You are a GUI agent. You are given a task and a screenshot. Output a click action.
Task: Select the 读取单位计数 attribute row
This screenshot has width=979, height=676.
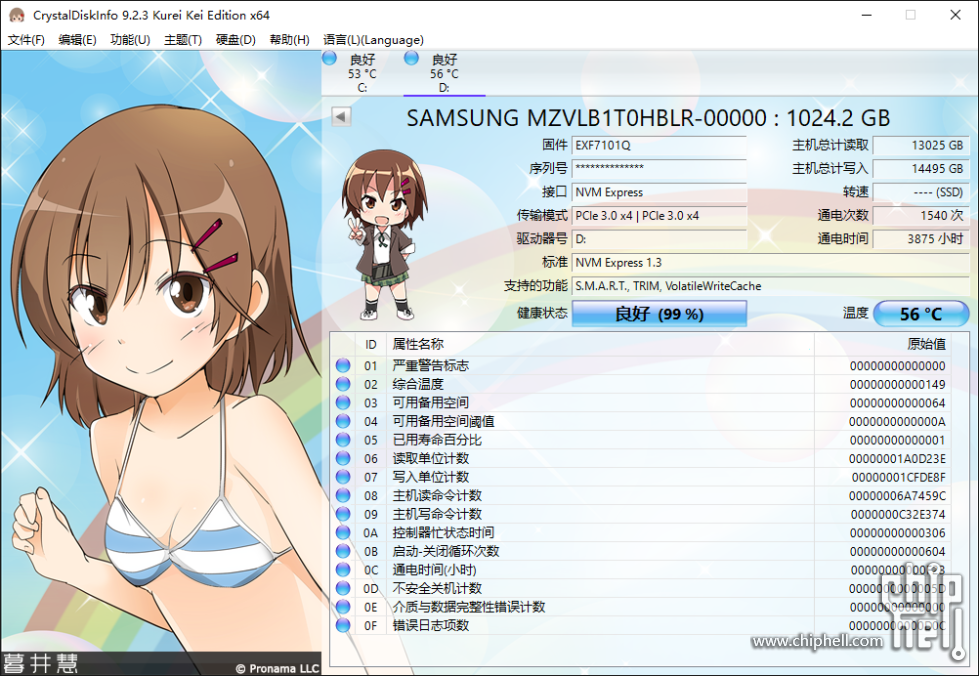(x=641, y=458)
